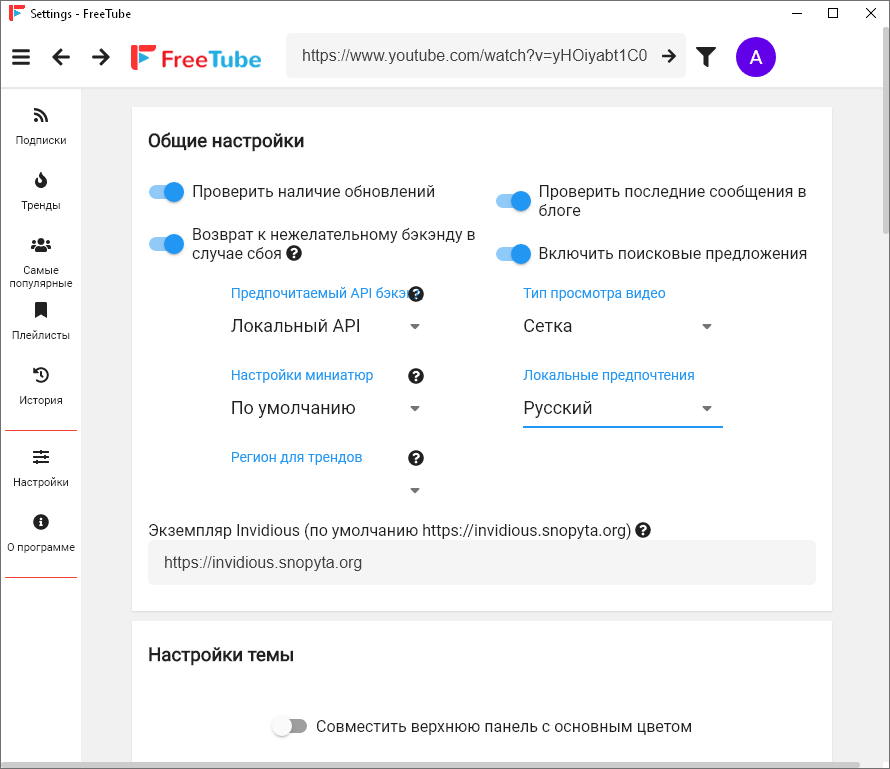Disable 'Включить поисковые предложения' switch
This screenshot has height=769, width=890.
(513, 254)
